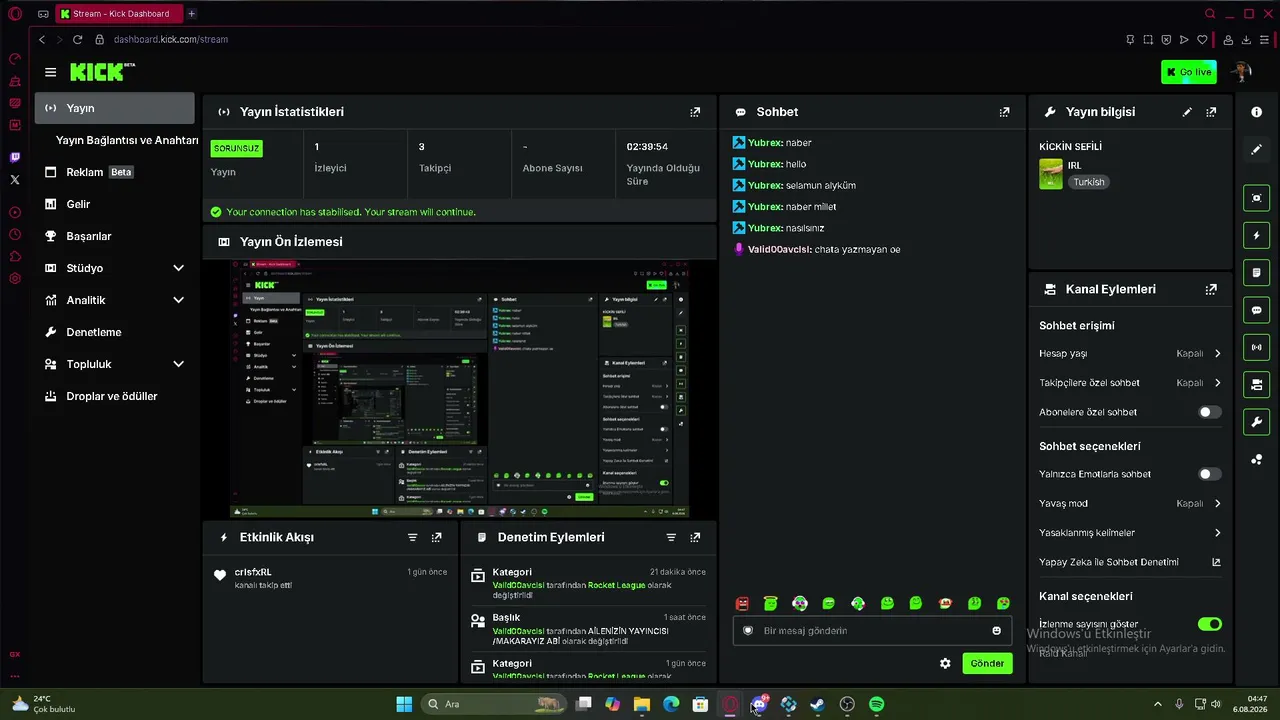Viewport: 1280px width, 720px height.
Task: Click the taskbar Ara search box
Action: (493, 704)
